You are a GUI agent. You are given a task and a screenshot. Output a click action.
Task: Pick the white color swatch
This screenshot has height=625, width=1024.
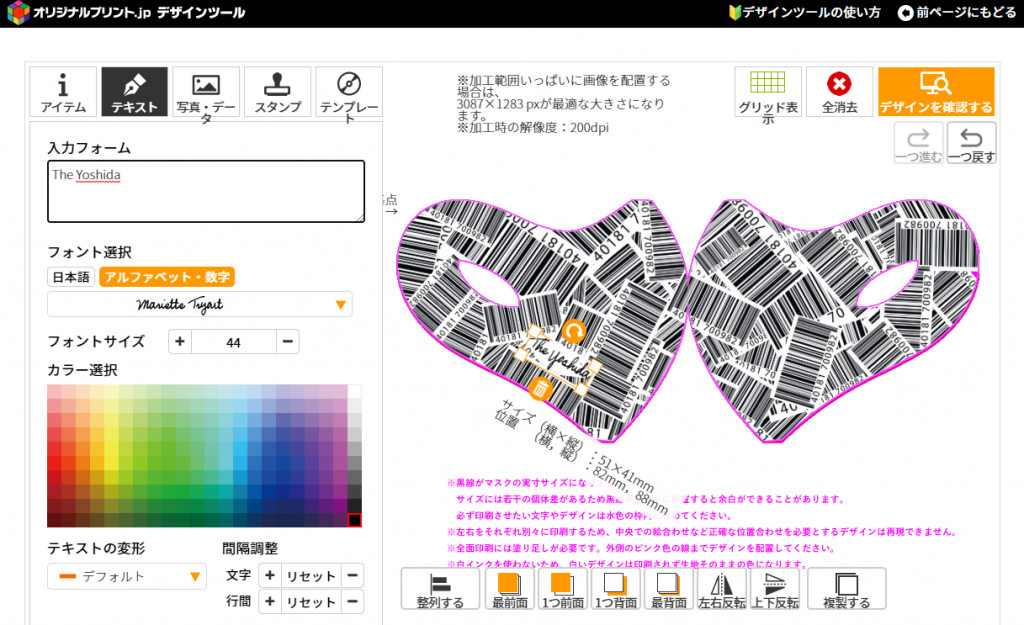(354, 392)
